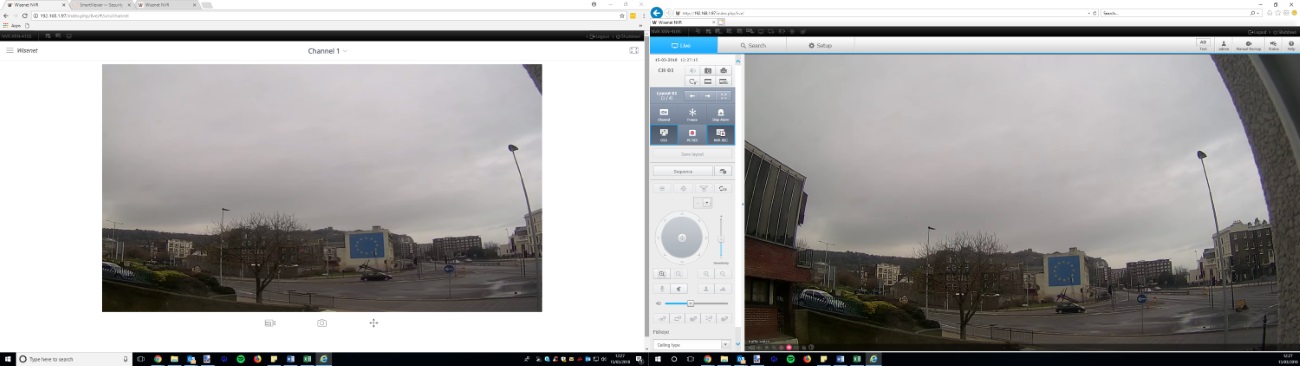
Task: Go back in Internet Explorer
Action: point(657,12)
